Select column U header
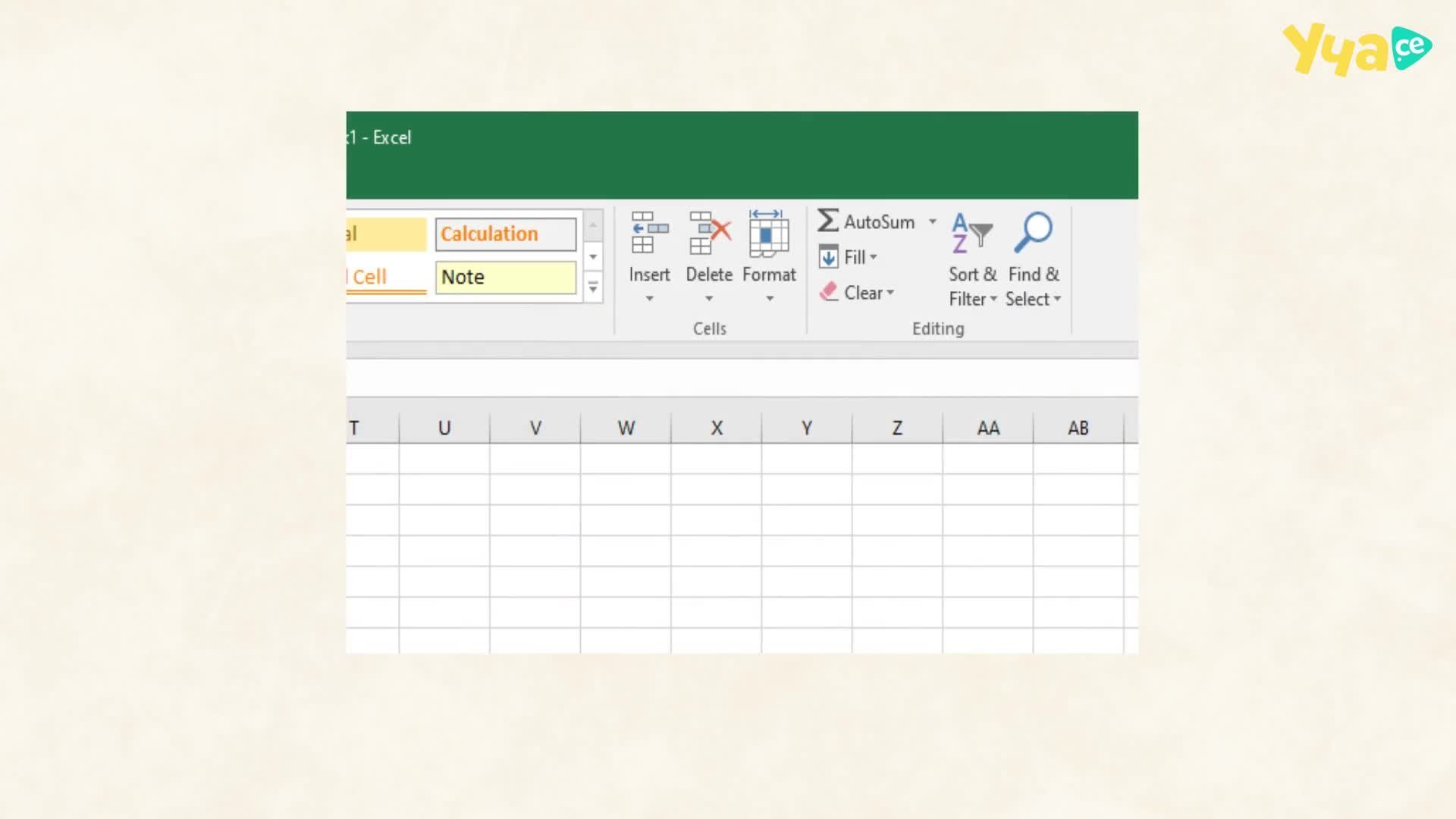The height and width of the screenshot is (819, 1456). click(444, 428)
